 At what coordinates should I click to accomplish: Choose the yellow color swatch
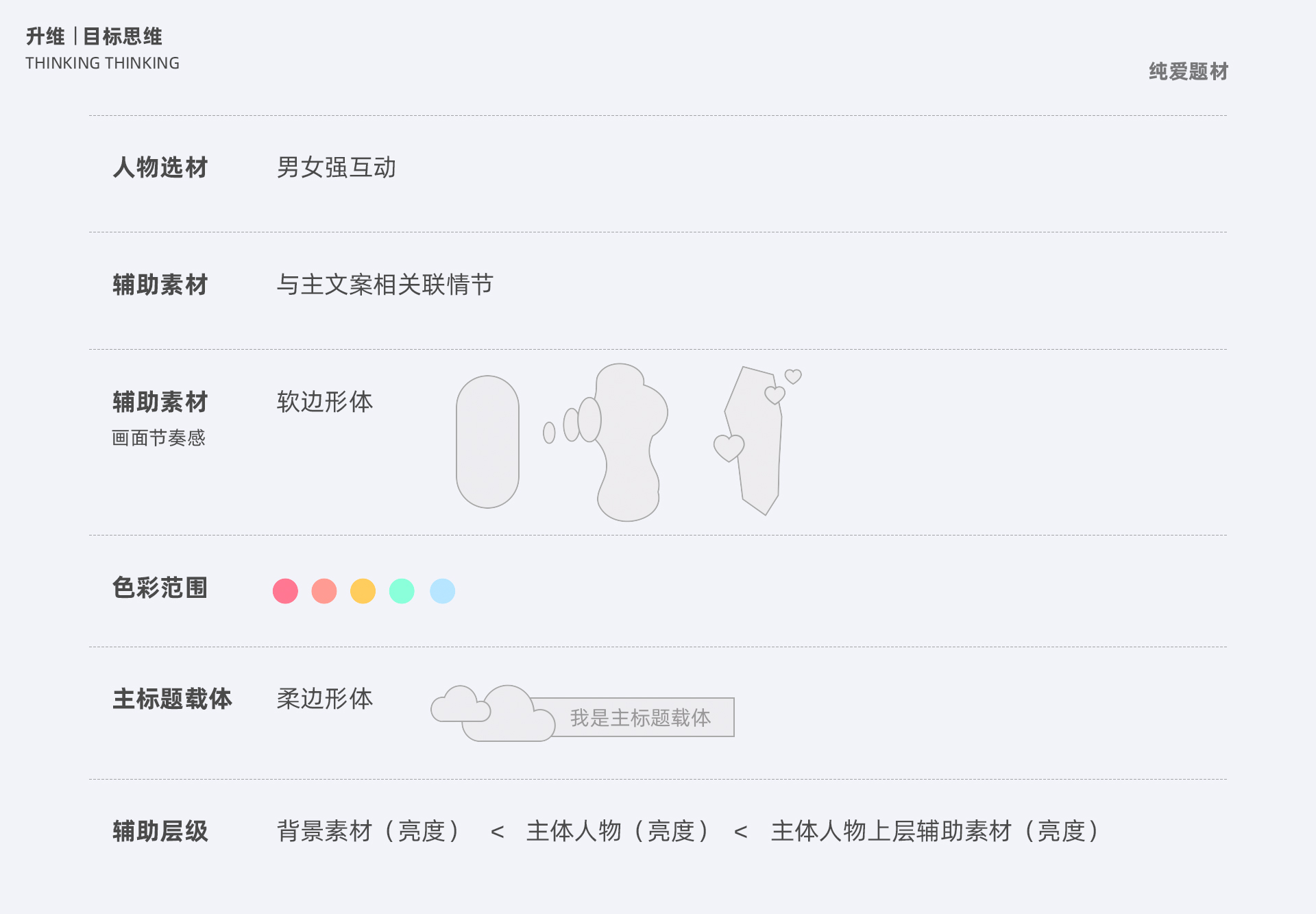pos(363,591)
